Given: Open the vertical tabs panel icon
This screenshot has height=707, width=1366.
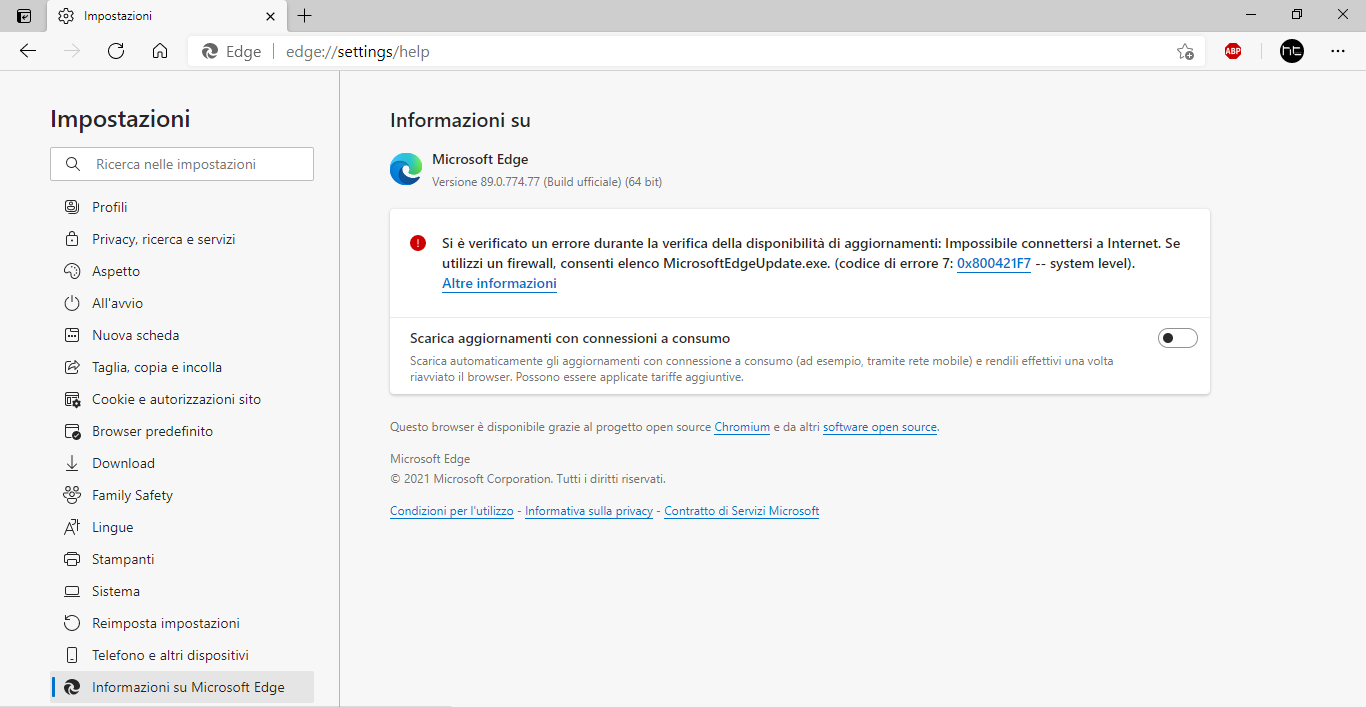Looking at the screenshot, I should click(24, 16).
